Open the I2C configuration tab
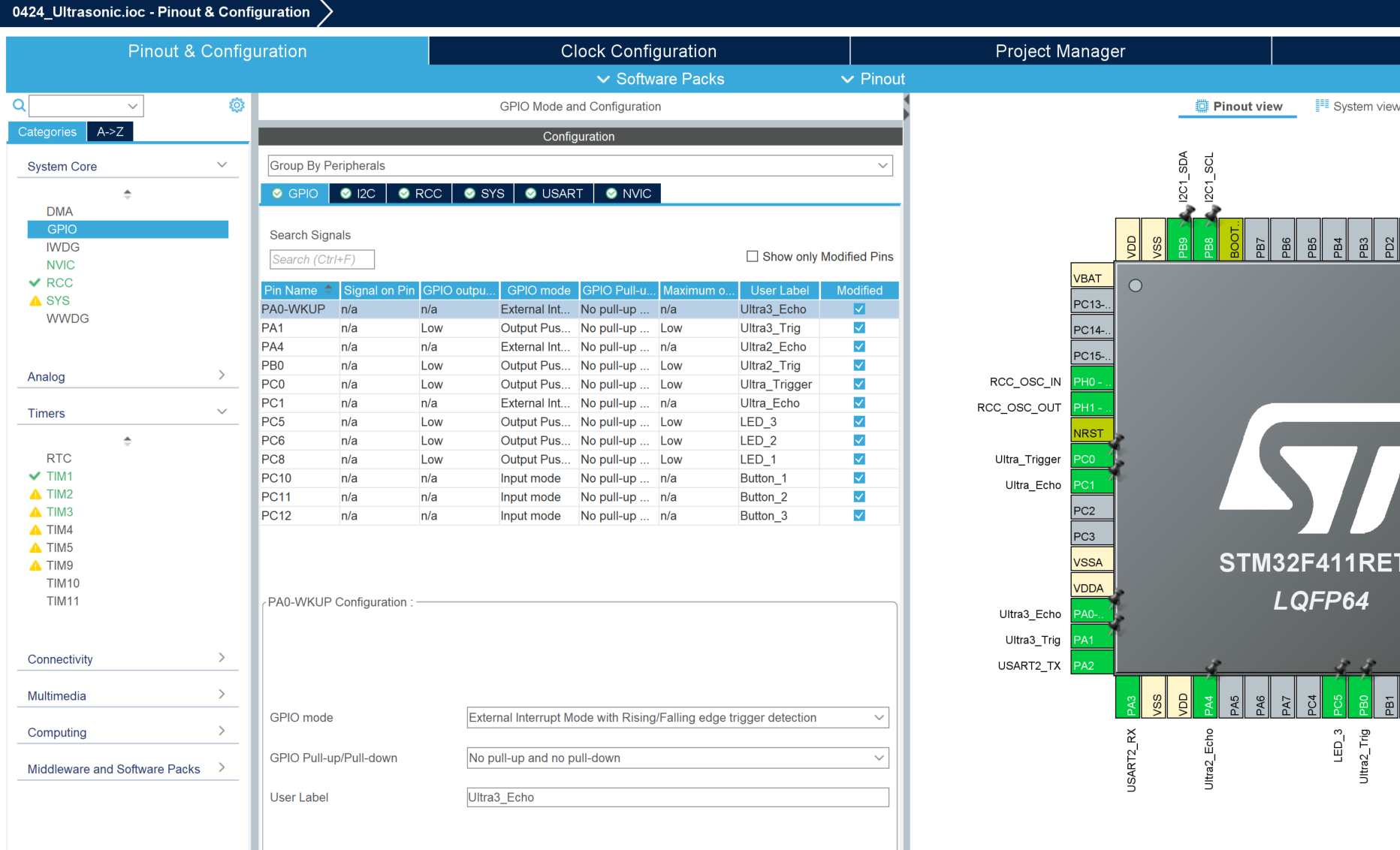 tap(358, 194)
